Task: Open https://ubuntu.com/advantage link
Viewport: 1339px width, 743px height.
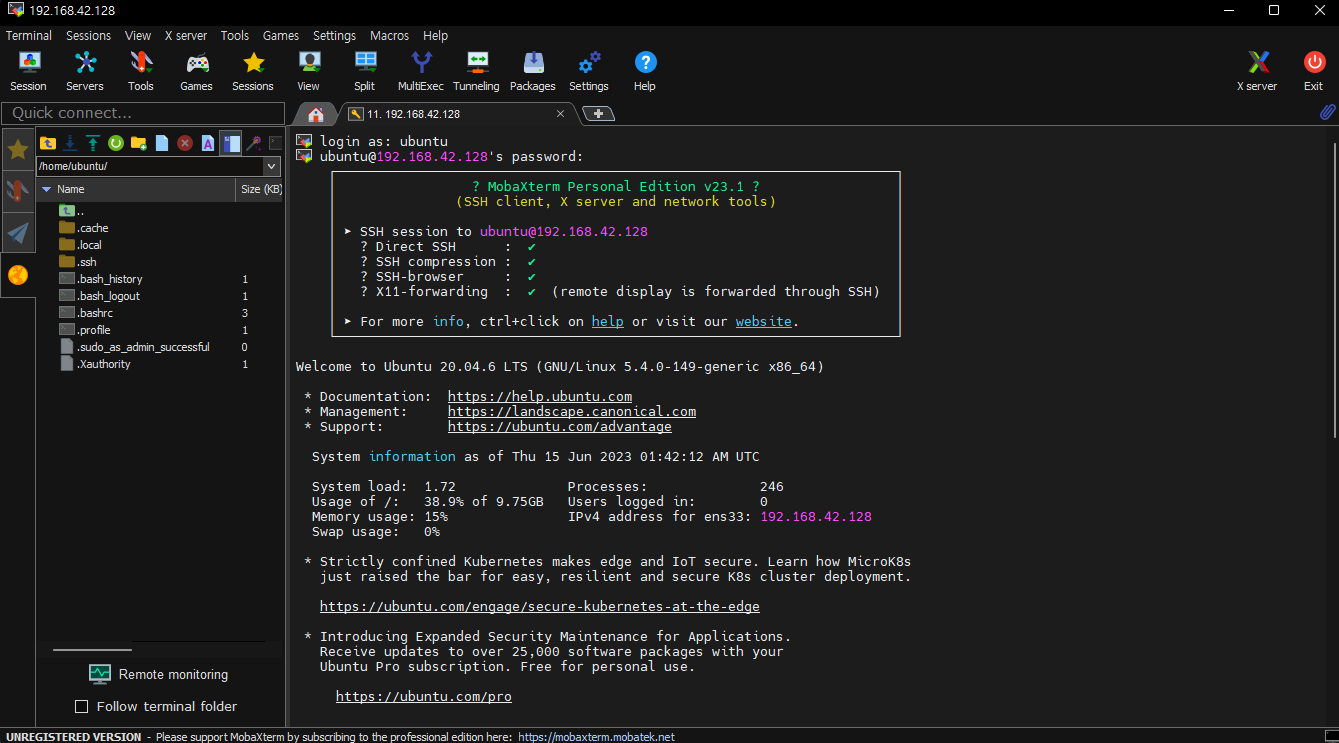Action: point(560,426)
